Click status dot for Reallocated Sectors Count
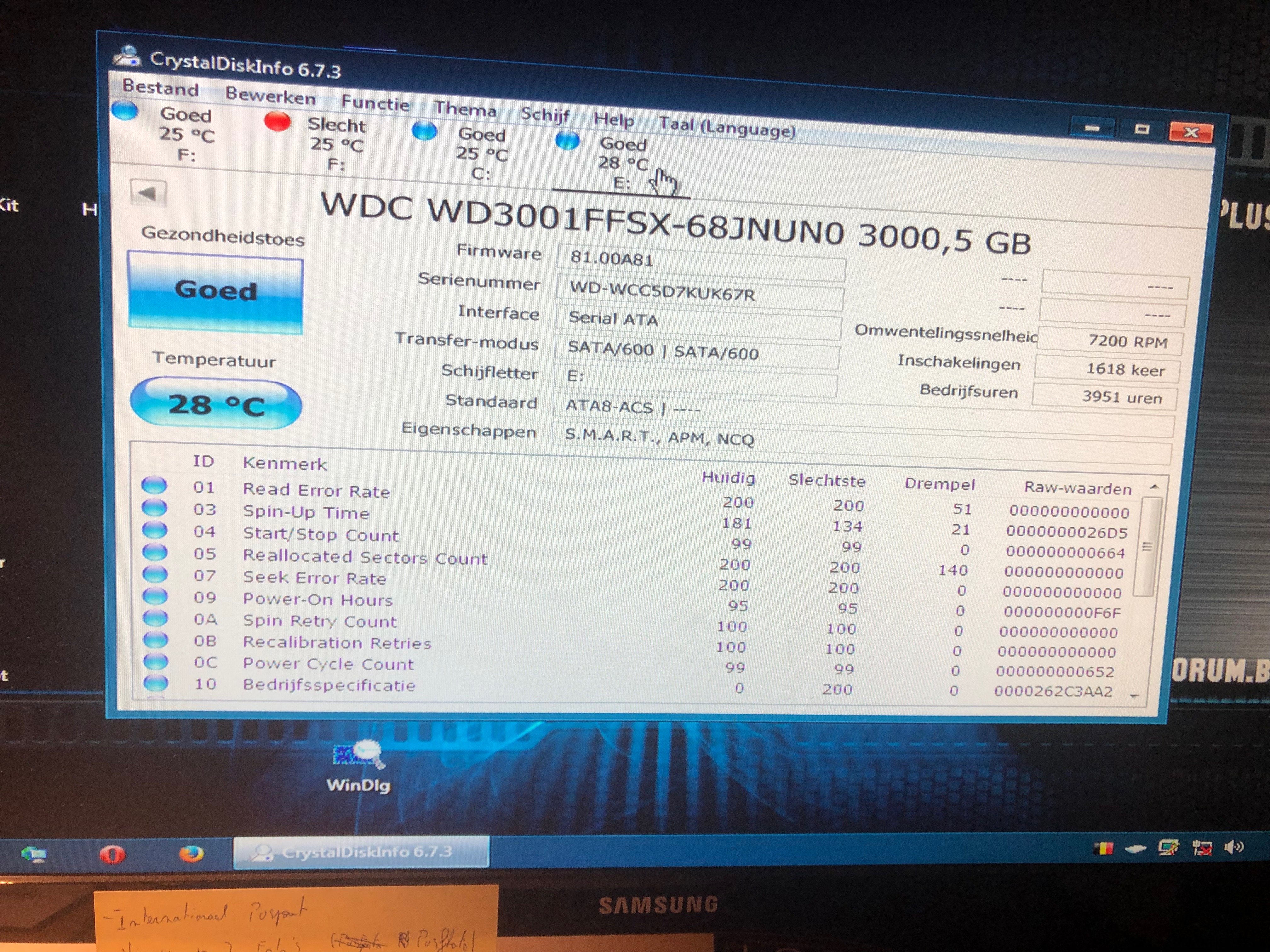Viewport: 1270px width, 952px height. point(154,552)
